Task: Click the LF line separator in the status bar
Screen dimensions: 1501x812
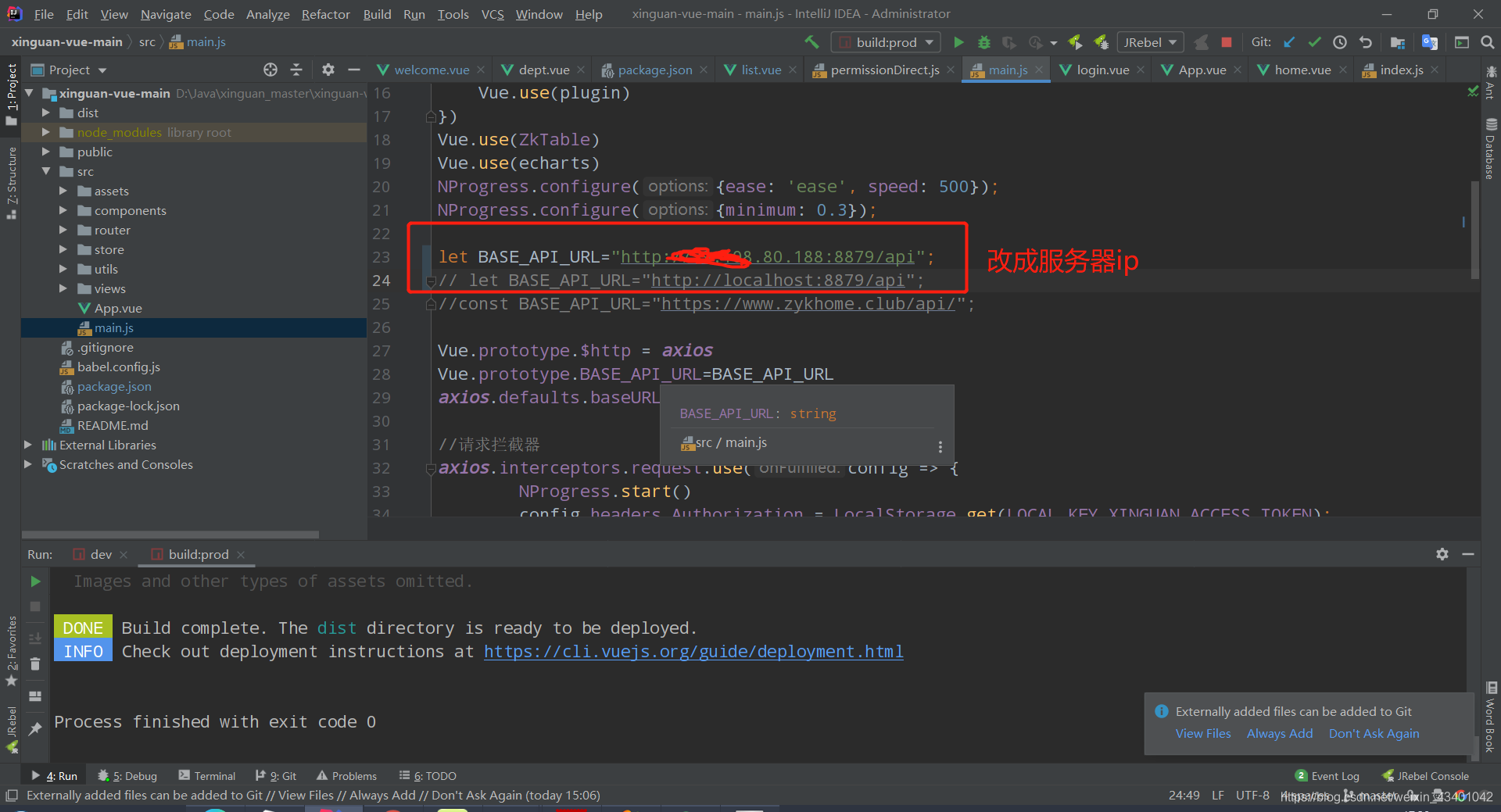Action: pos(1218,796)
